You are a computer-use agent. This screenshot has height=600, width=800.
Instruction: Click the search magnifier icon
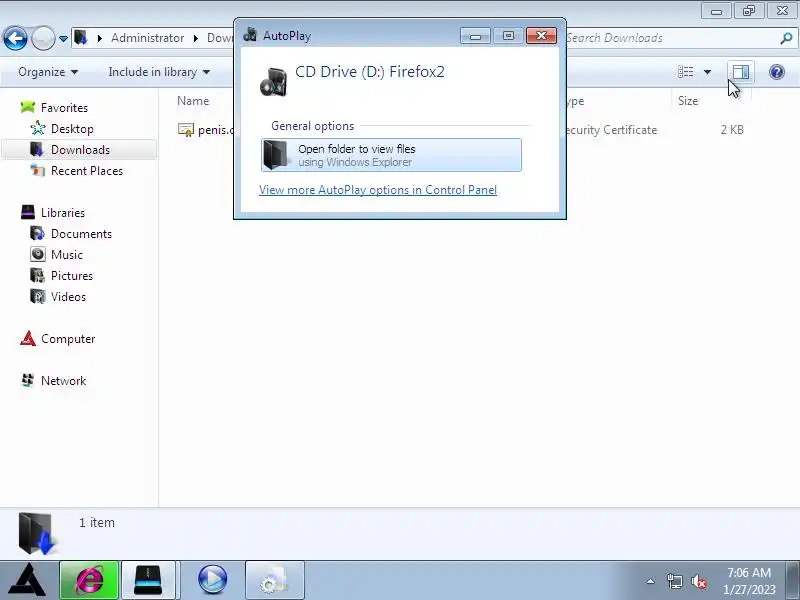786,38
